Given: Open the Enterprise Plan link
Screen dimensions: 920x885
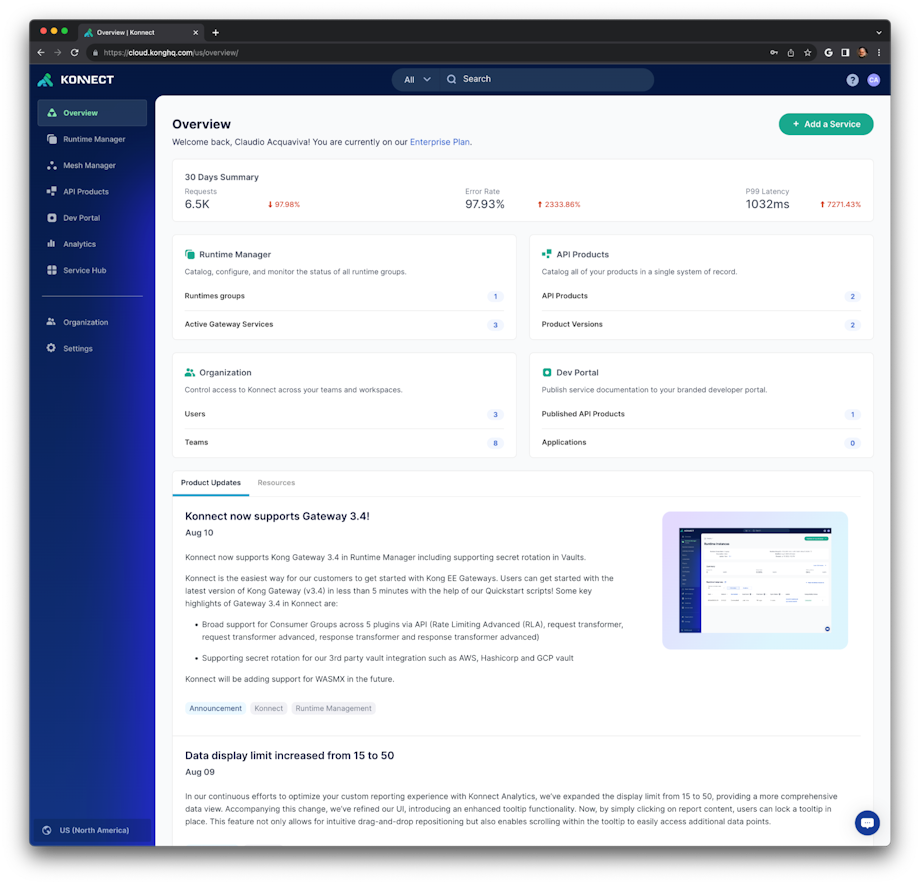Looking at the screenshot, I should click(439, 141).
